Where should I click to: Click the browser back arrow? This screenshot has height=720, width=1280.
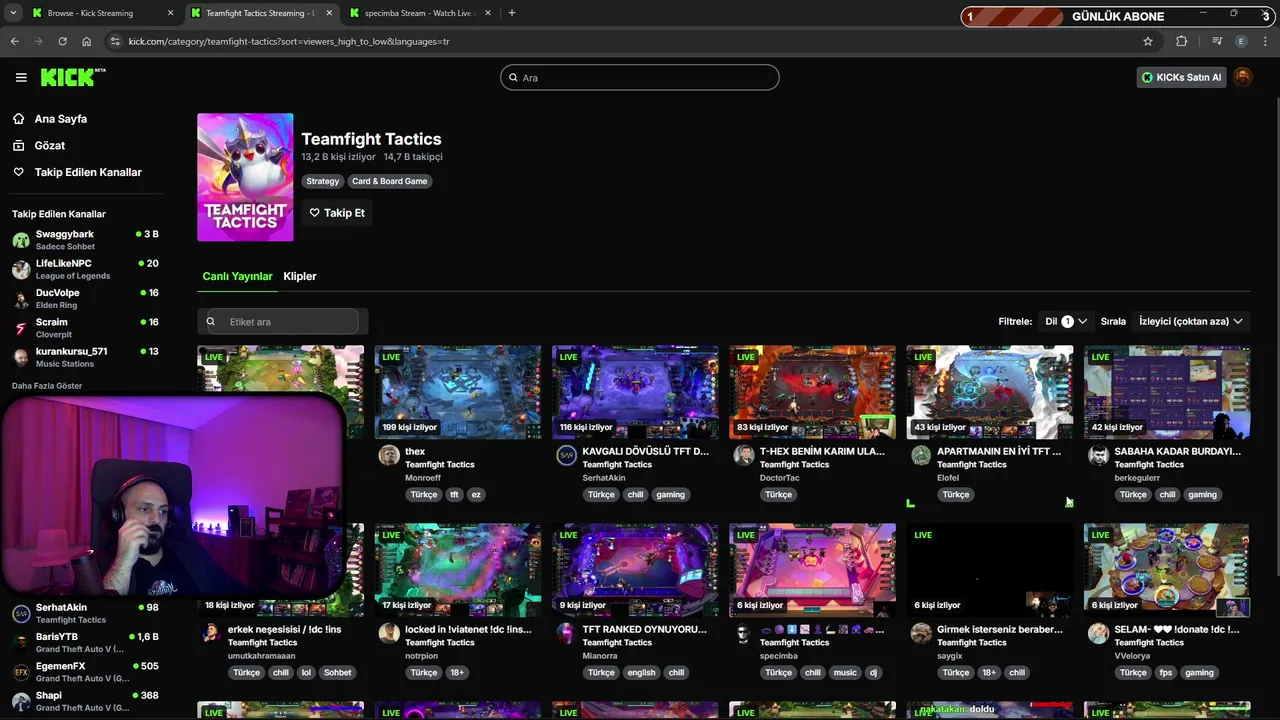pos(14,41)
